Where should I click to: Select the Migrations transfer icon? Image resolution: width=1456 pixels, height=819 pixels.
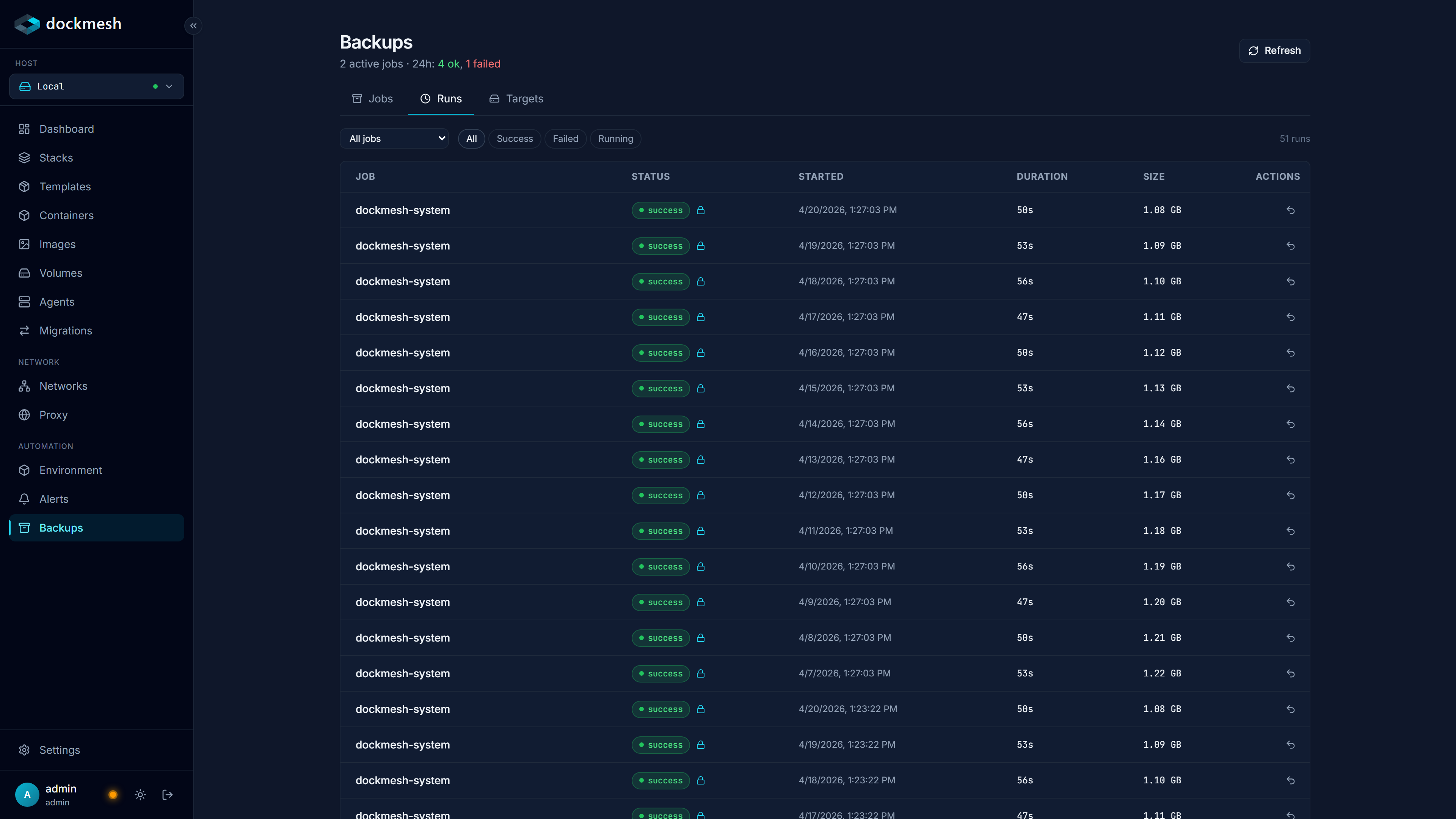tap(24, 331)
